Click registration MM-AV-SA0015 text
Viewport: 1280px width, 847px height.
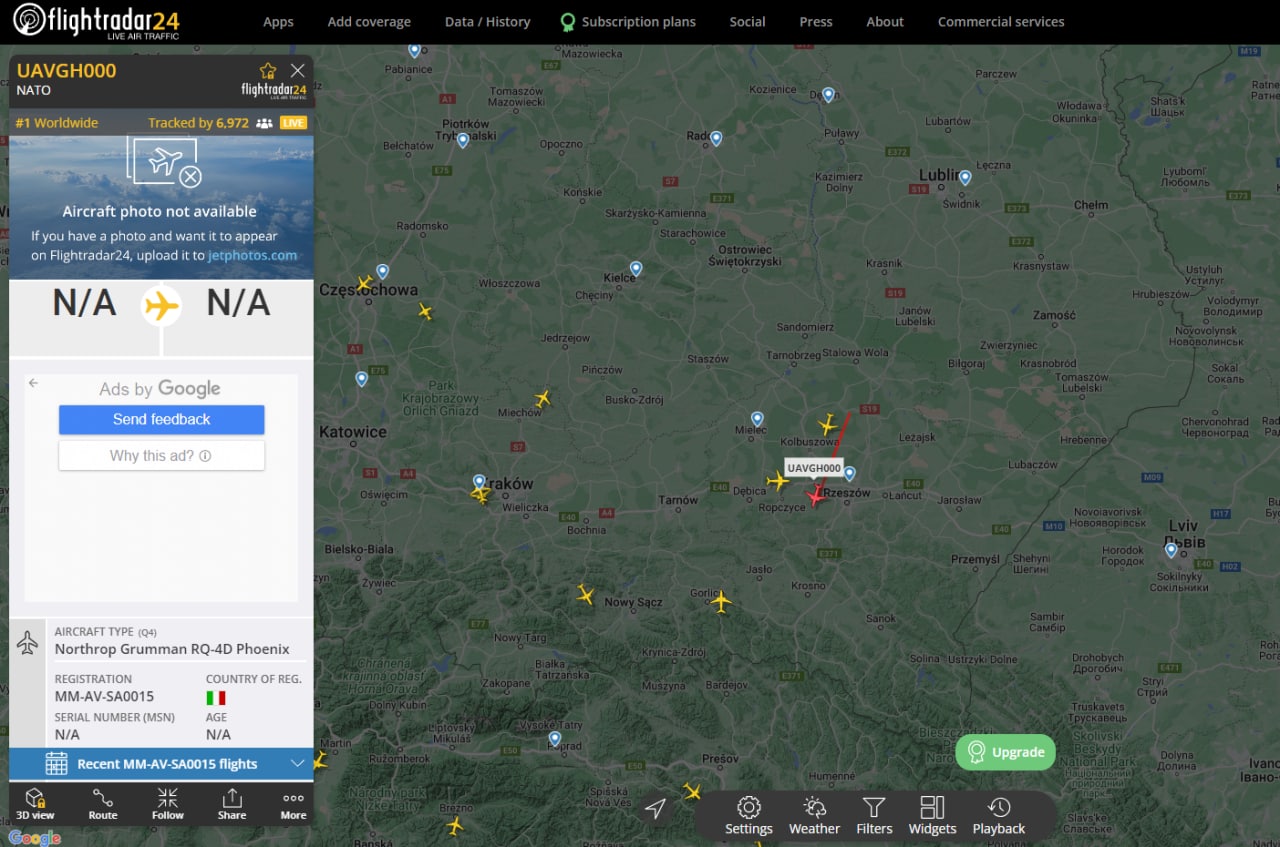tap(104, 696)
